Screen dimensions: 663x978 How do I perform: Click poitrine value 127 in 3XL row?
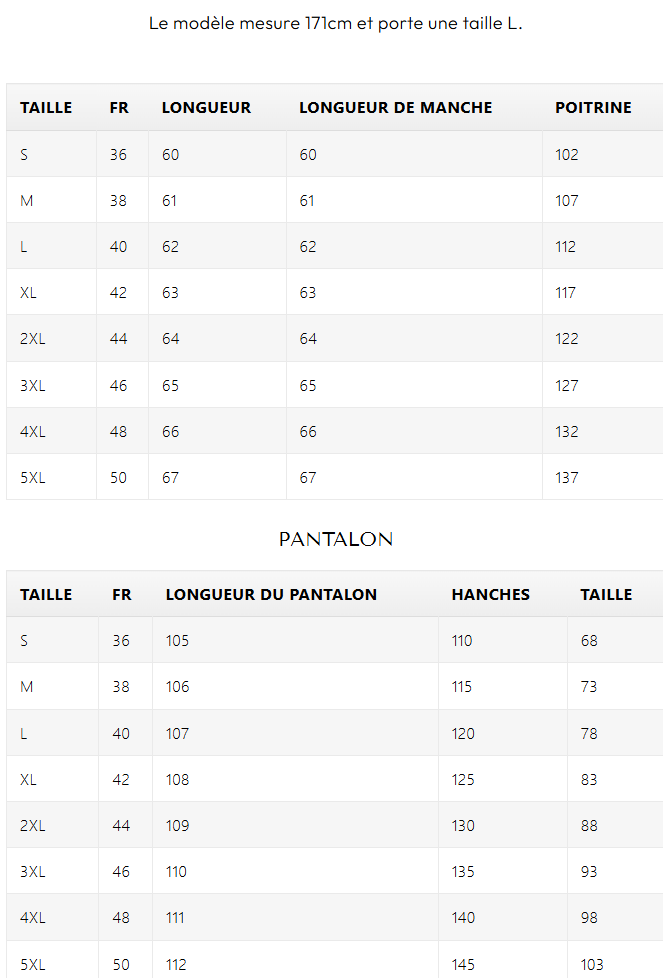pyautogui.click(x=567, y=386)
